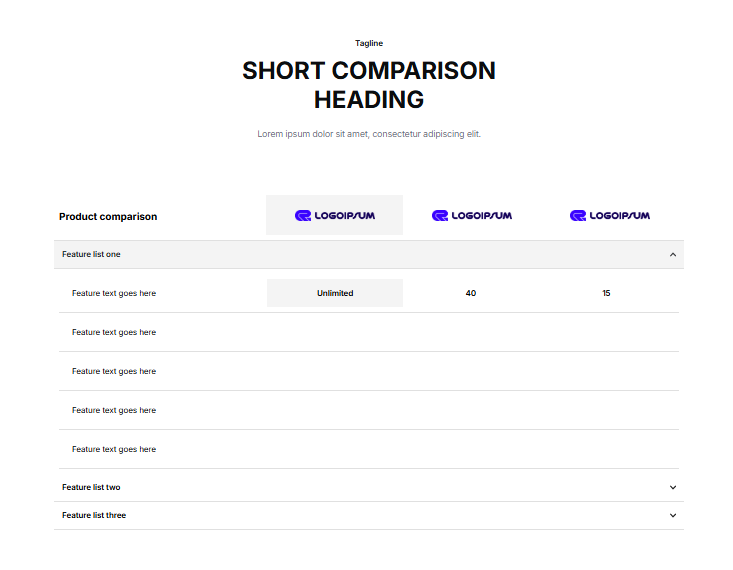Click the Feature list one header label
The width and height of the screenshot is (733, 570).
pyautogui.click(x=91, y=255)
